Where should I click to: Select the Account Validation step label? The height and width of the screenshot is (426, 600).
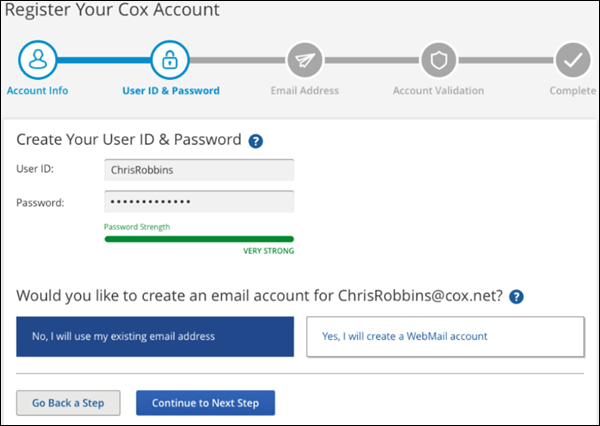tap(439, 91)
